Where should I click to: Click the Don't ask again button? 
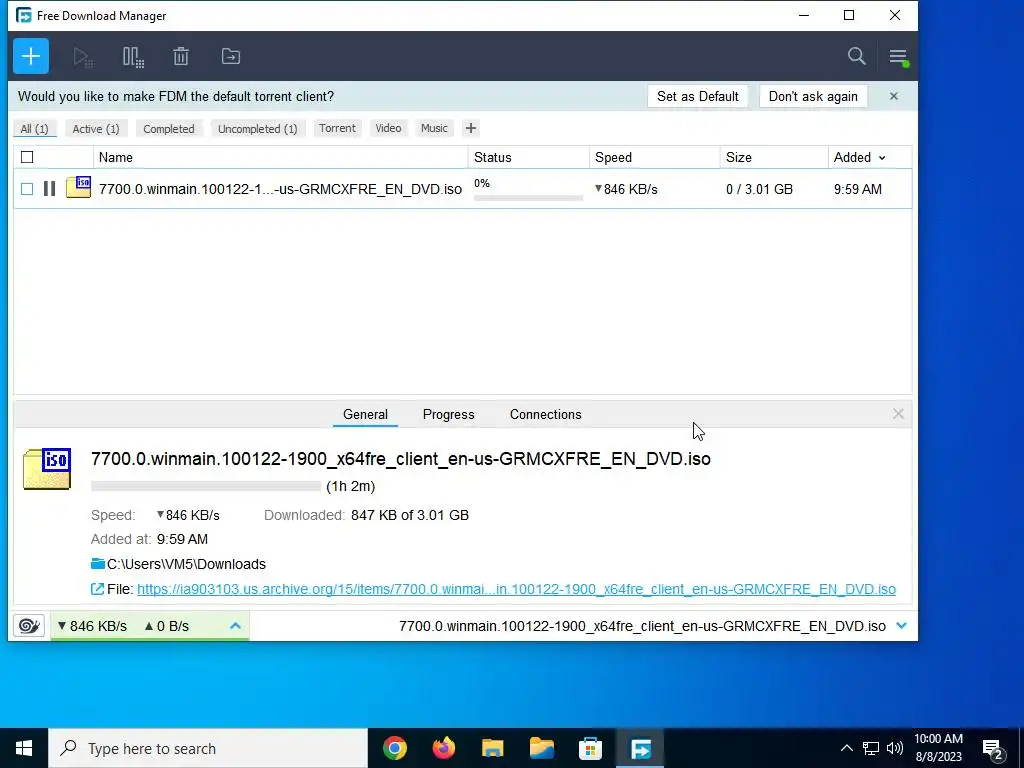click(813, 96)
